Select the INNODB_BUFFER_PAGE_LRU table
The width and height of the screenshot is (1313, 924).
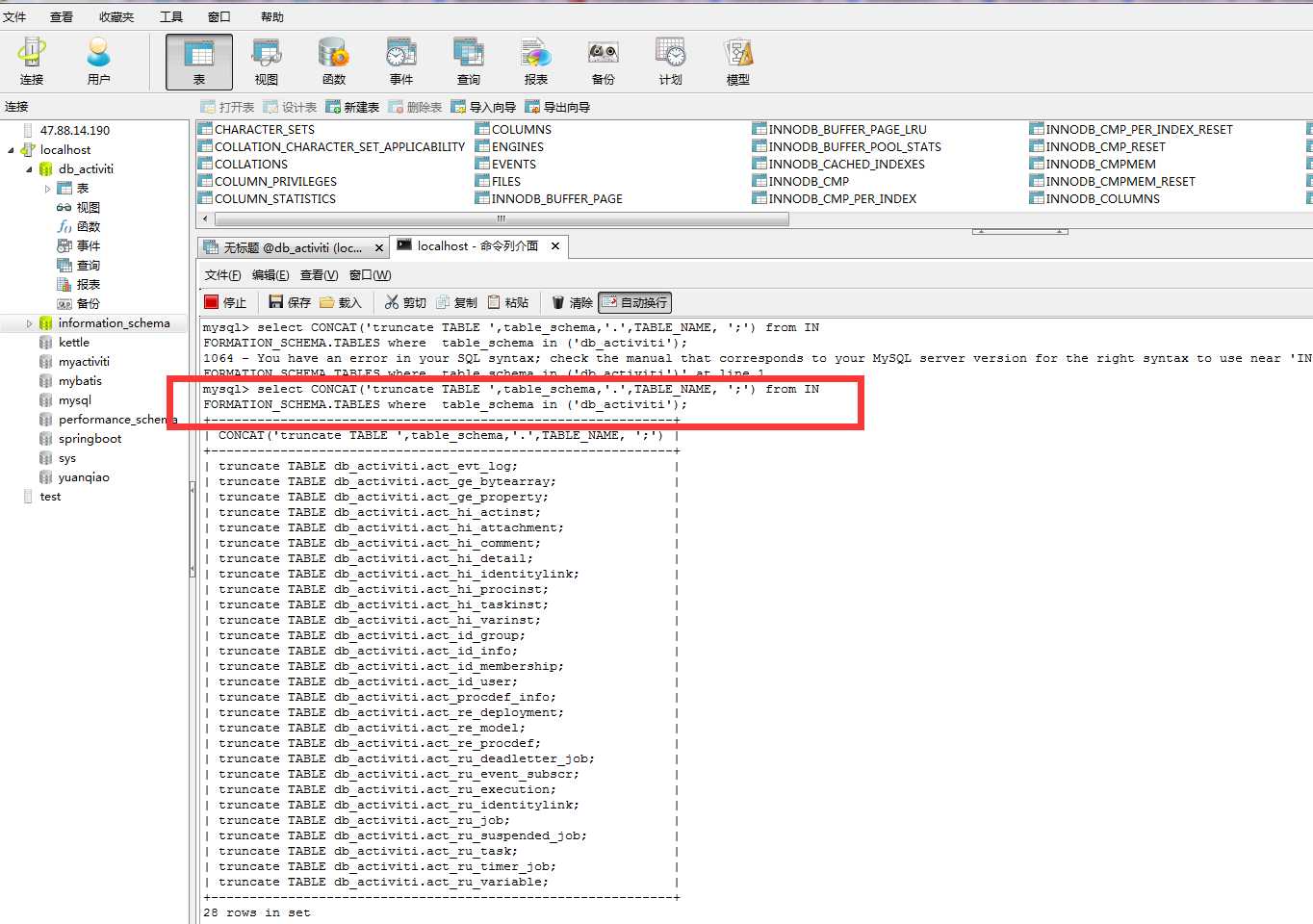coord(847,130)
